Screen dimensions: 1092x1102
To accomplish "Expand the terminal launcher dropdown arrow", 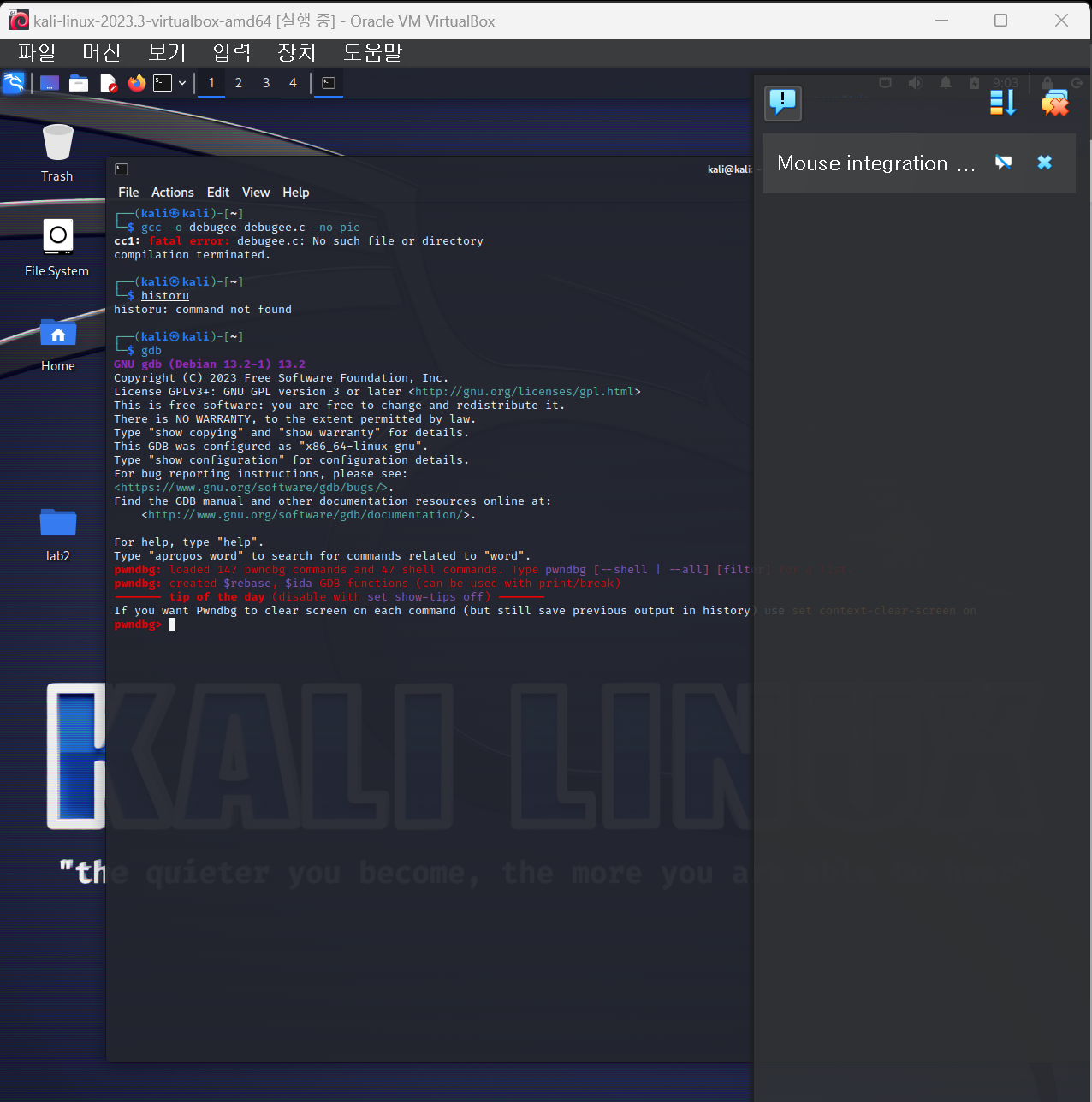I will tap(182, 83).
